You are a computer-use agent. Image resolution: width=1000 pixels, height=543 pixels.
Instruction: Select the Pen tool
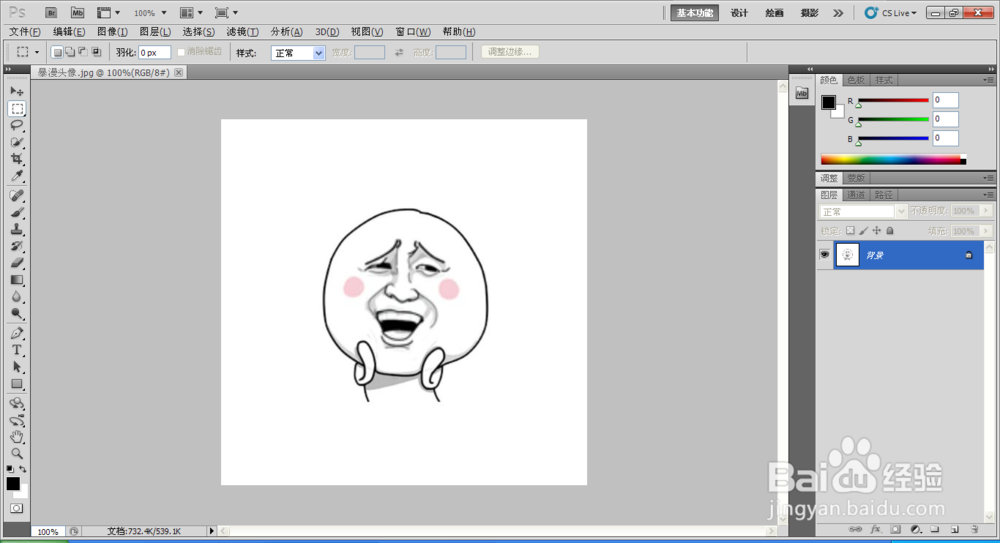(17, 333)
